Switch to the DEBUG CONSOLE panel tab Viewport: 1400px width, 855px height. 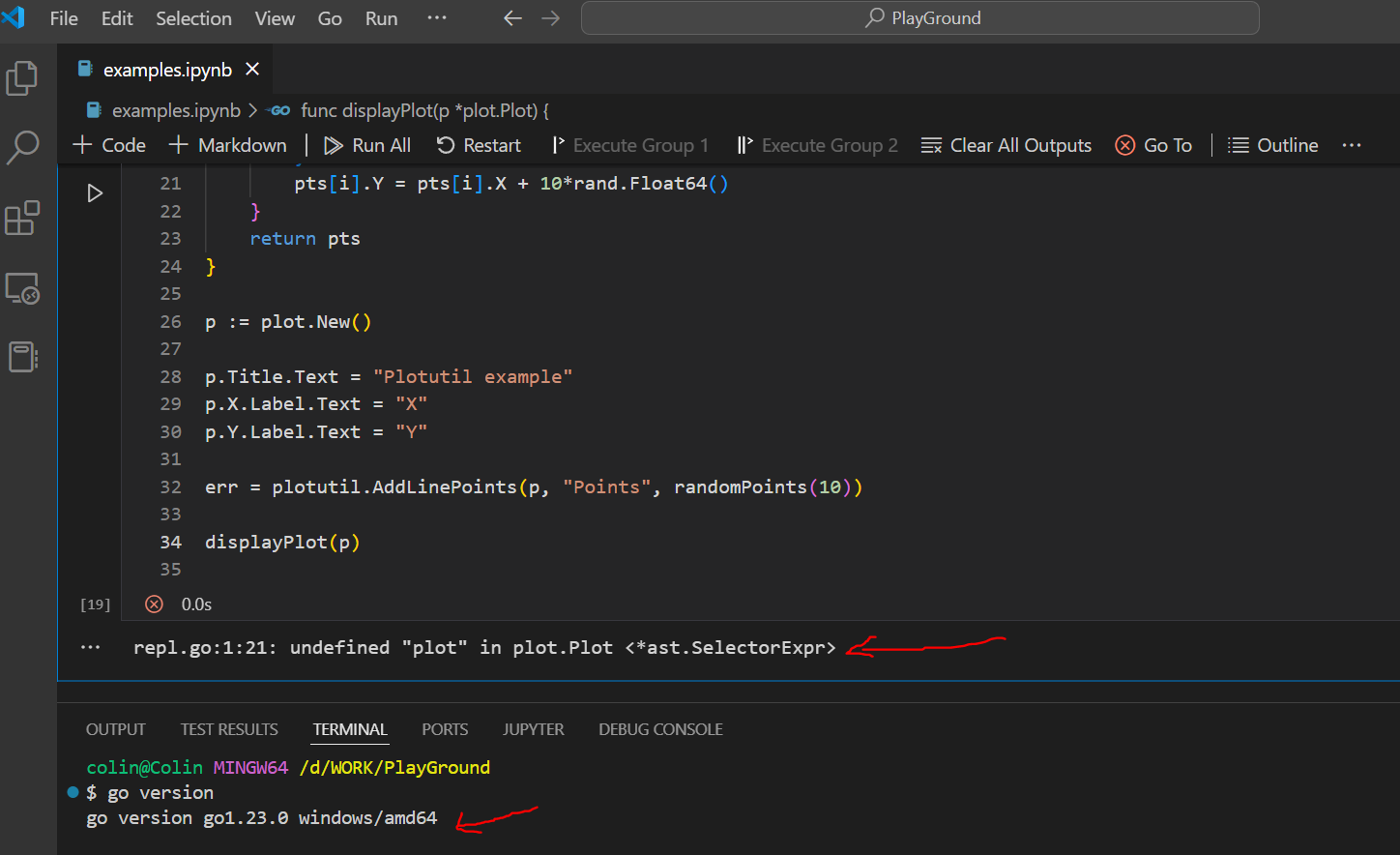click(660, 729)
